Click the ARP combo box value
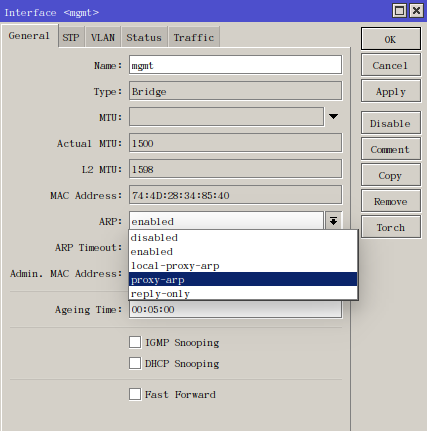The image size is (427, 431). coord(226,221)
